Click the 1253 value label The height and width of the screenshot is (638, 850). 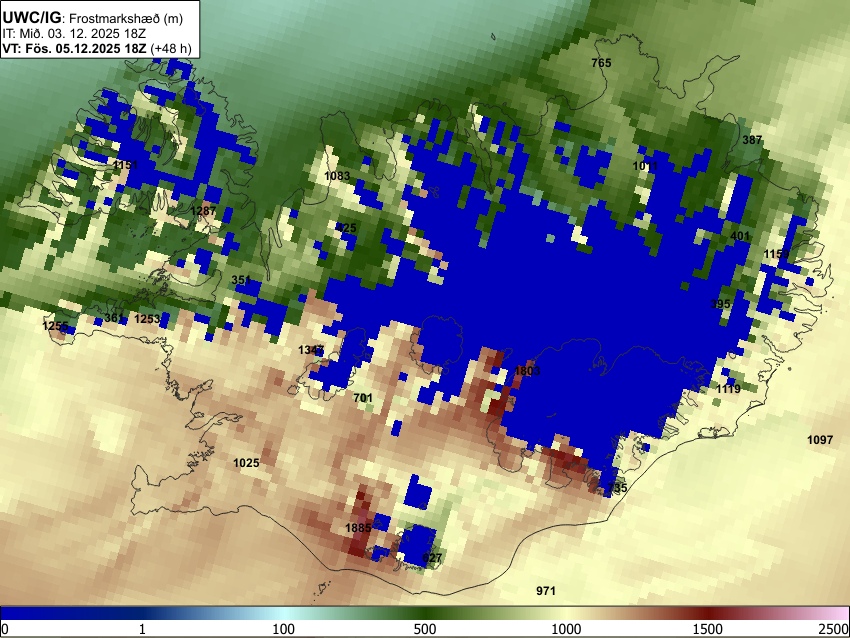point(147,319)
